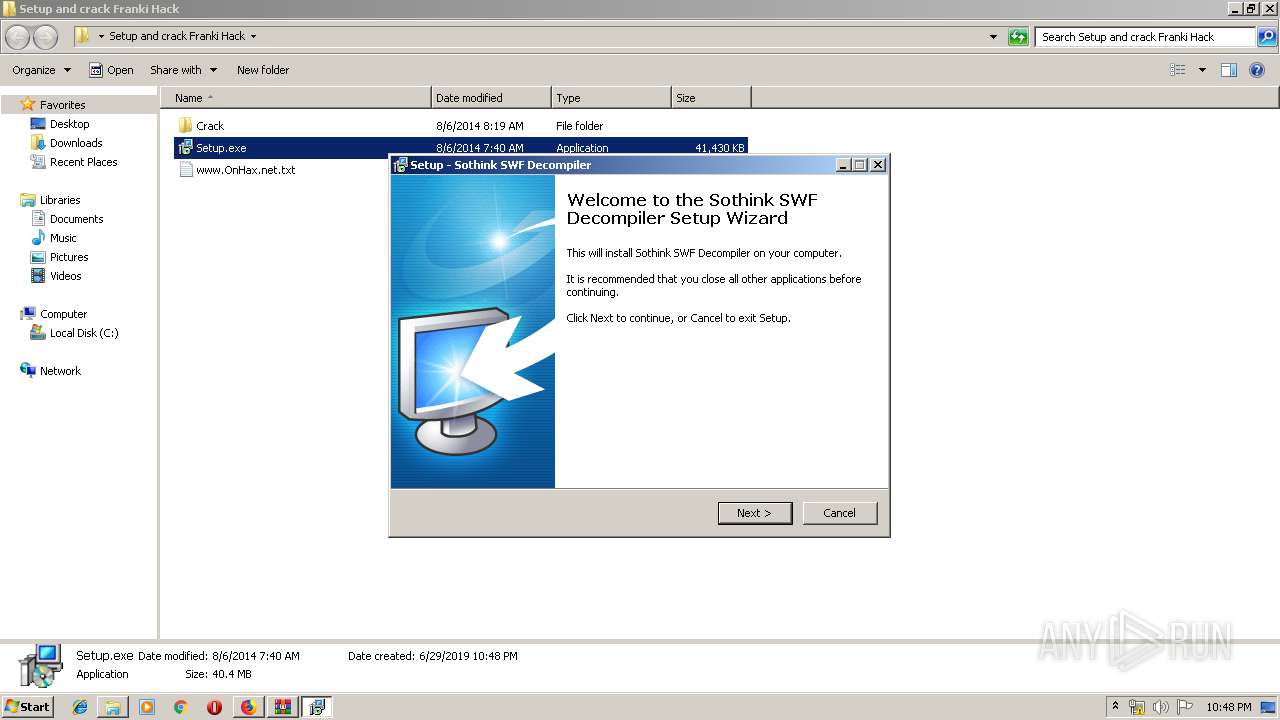Open the Setup wizard title bar icon
Viewport: 1280px width, 720px height.
pyautogui.click(x=400, y=165)
